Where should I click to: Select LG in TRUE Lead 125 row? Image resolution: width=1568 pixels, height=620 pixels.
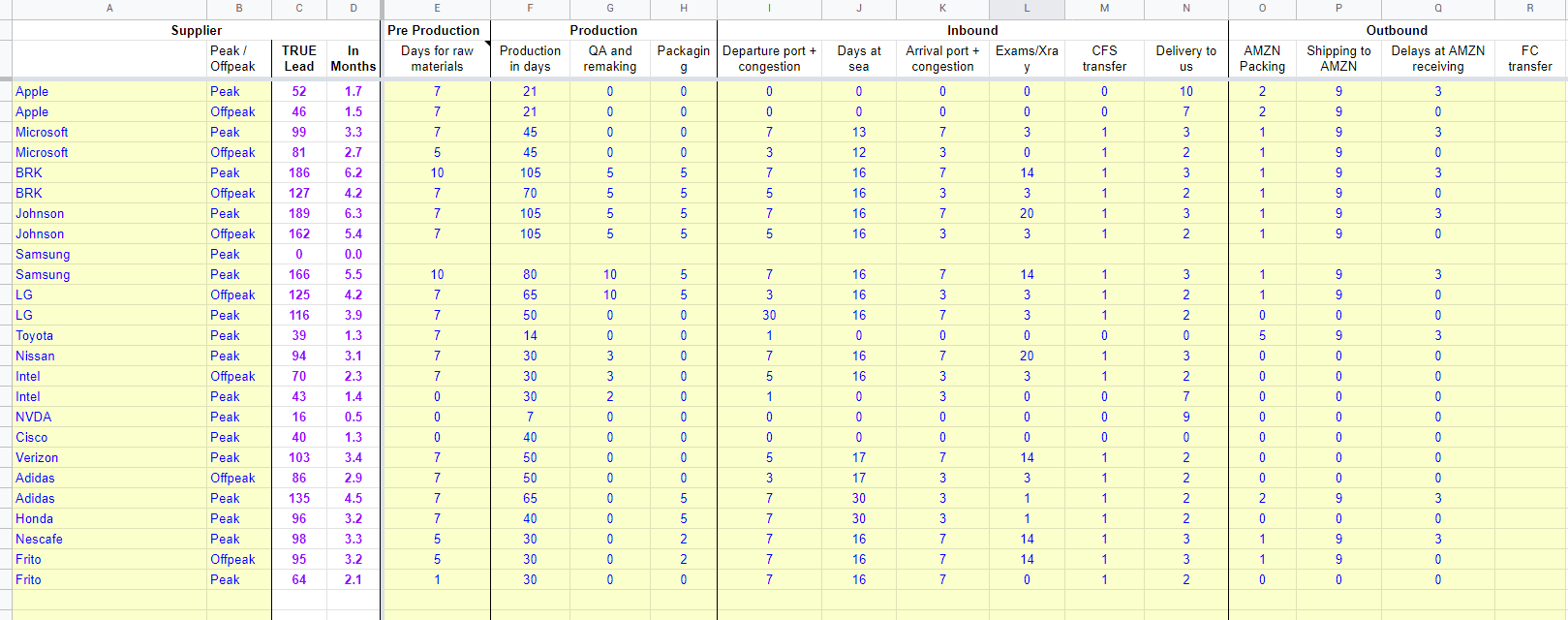pyautogui.click(x=109, y=294)
